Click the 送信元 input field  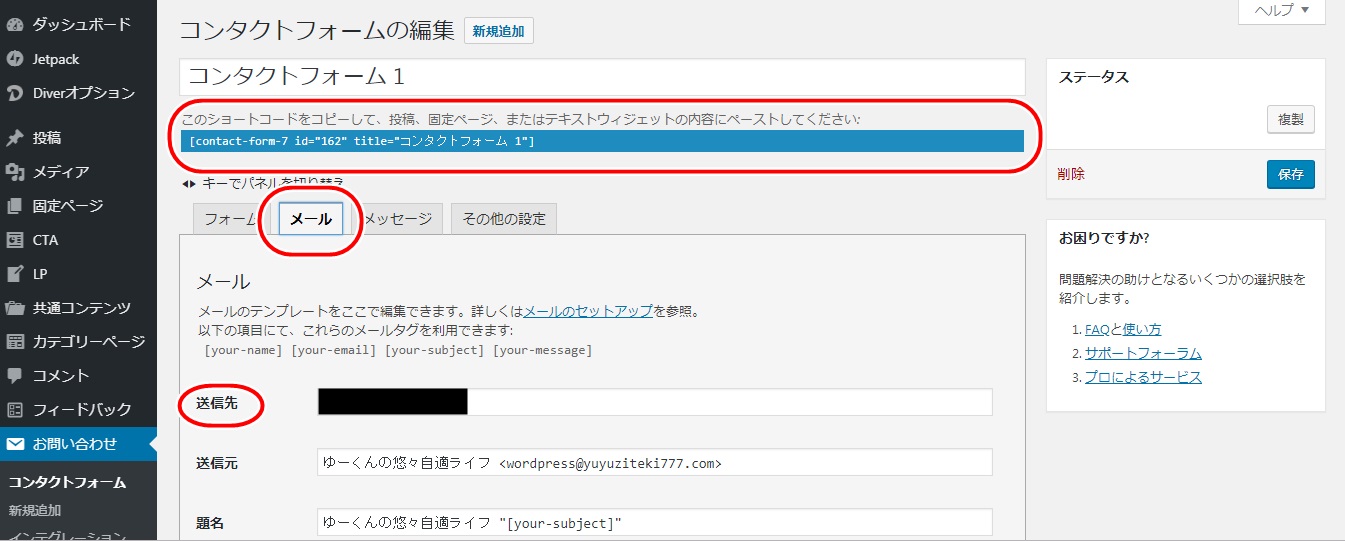(x=654, y=463)
